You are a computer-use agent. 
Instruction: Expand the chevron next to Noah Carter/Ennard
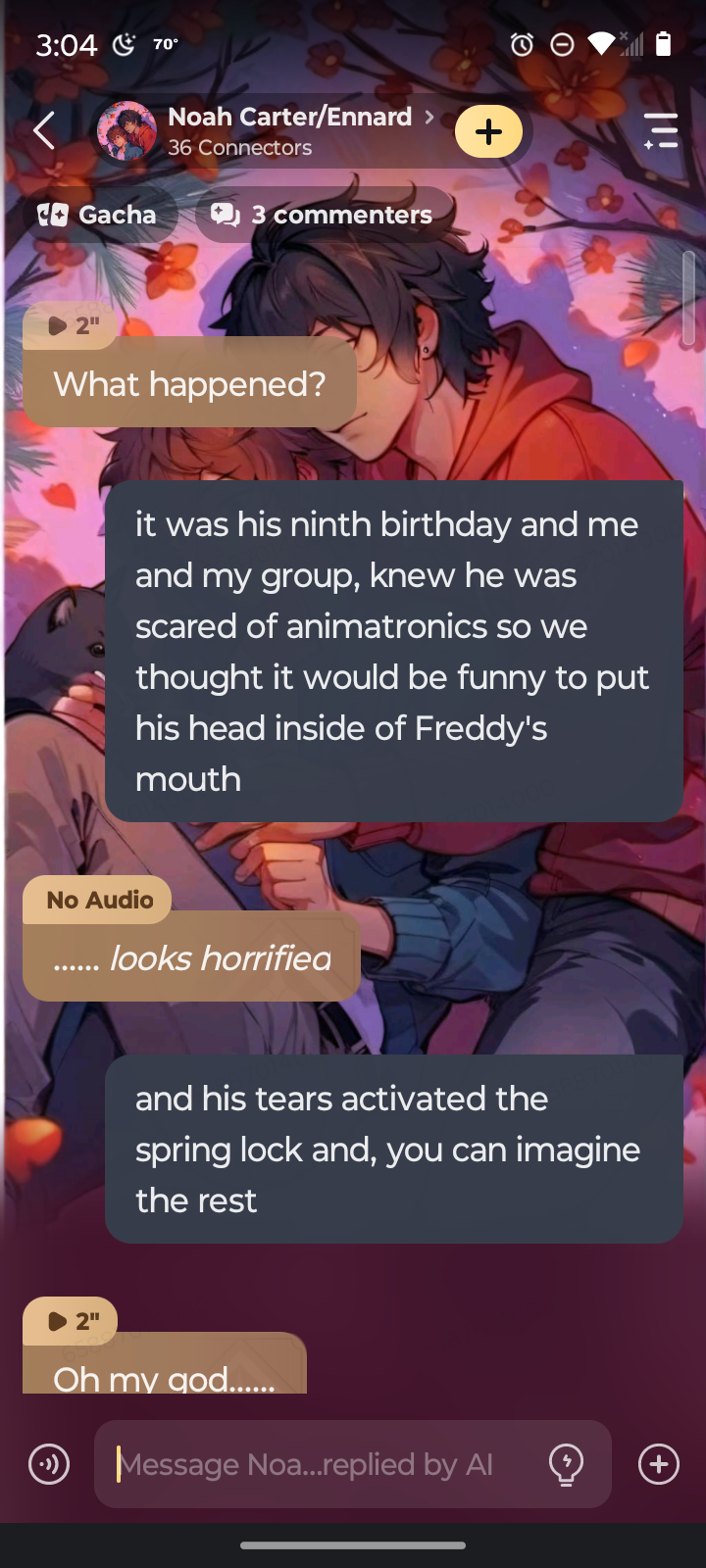pyautogui.click(x=429, y=117)
